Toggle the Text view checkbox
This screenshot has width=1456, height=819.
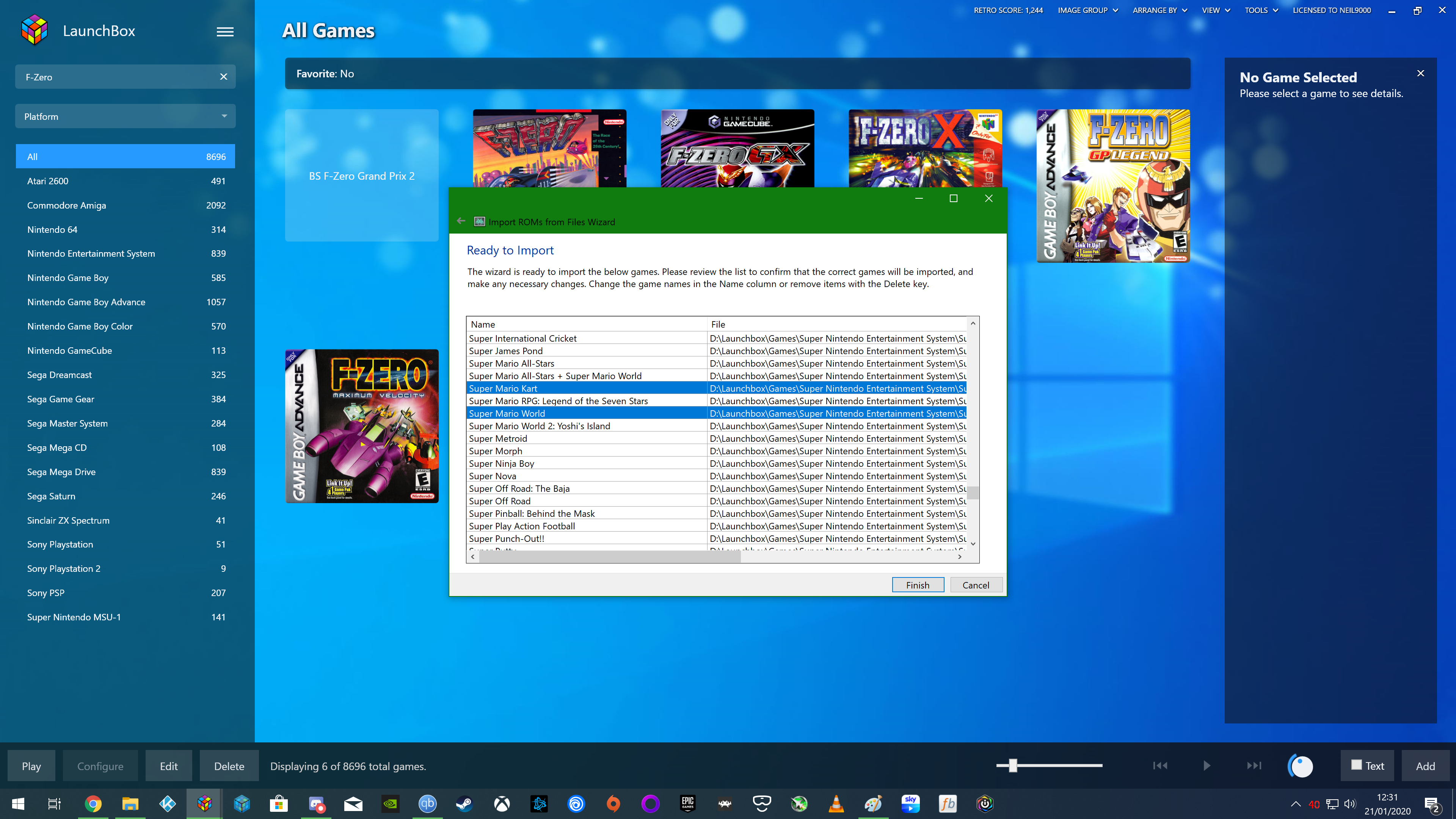coord(1356,765)
